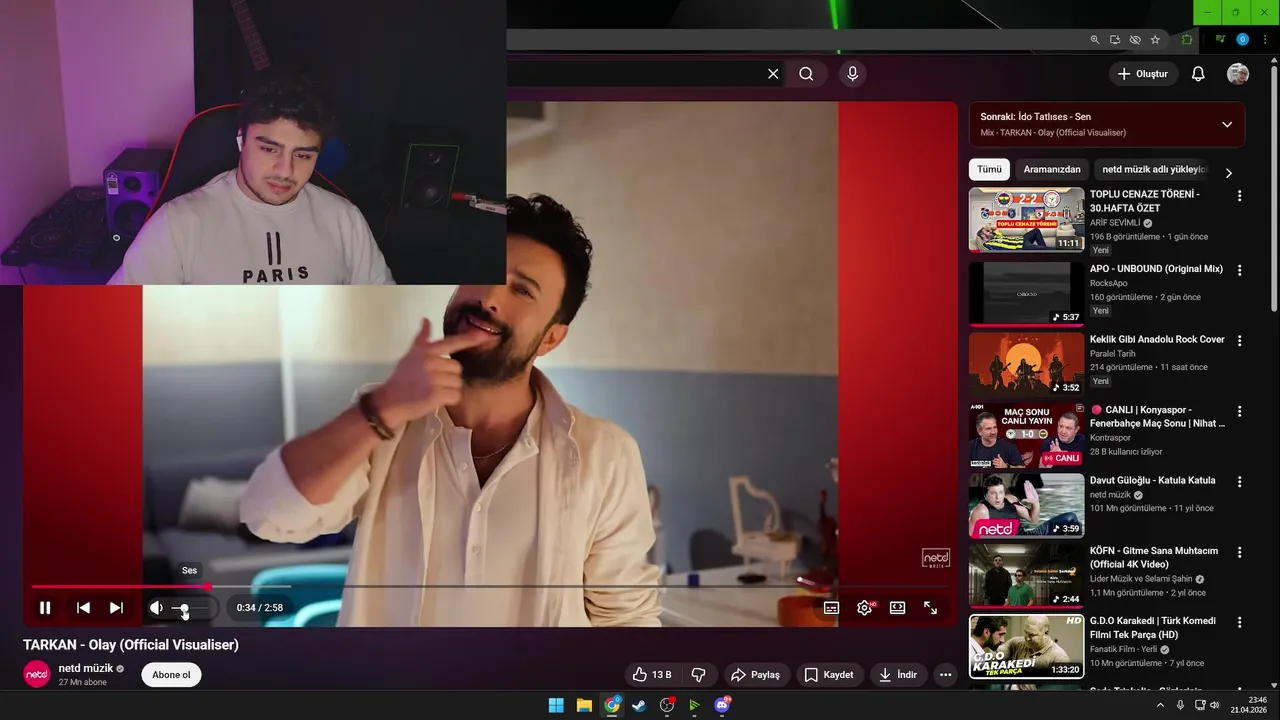Open the Keklik Gibi Anadolu Rock Cover thumbnail
1280x720 pixels.
coord(1026,364)
